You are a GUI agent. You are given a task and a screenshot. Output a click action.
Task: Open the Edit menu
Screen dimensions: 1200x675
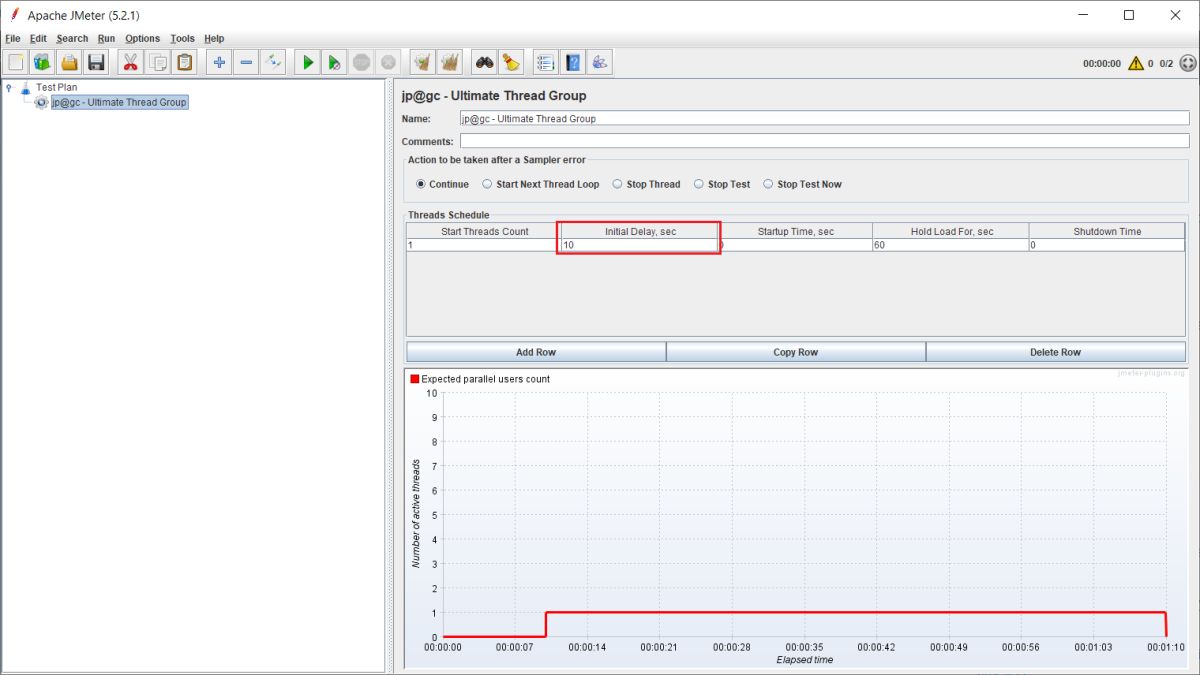[x=38, y=38]
